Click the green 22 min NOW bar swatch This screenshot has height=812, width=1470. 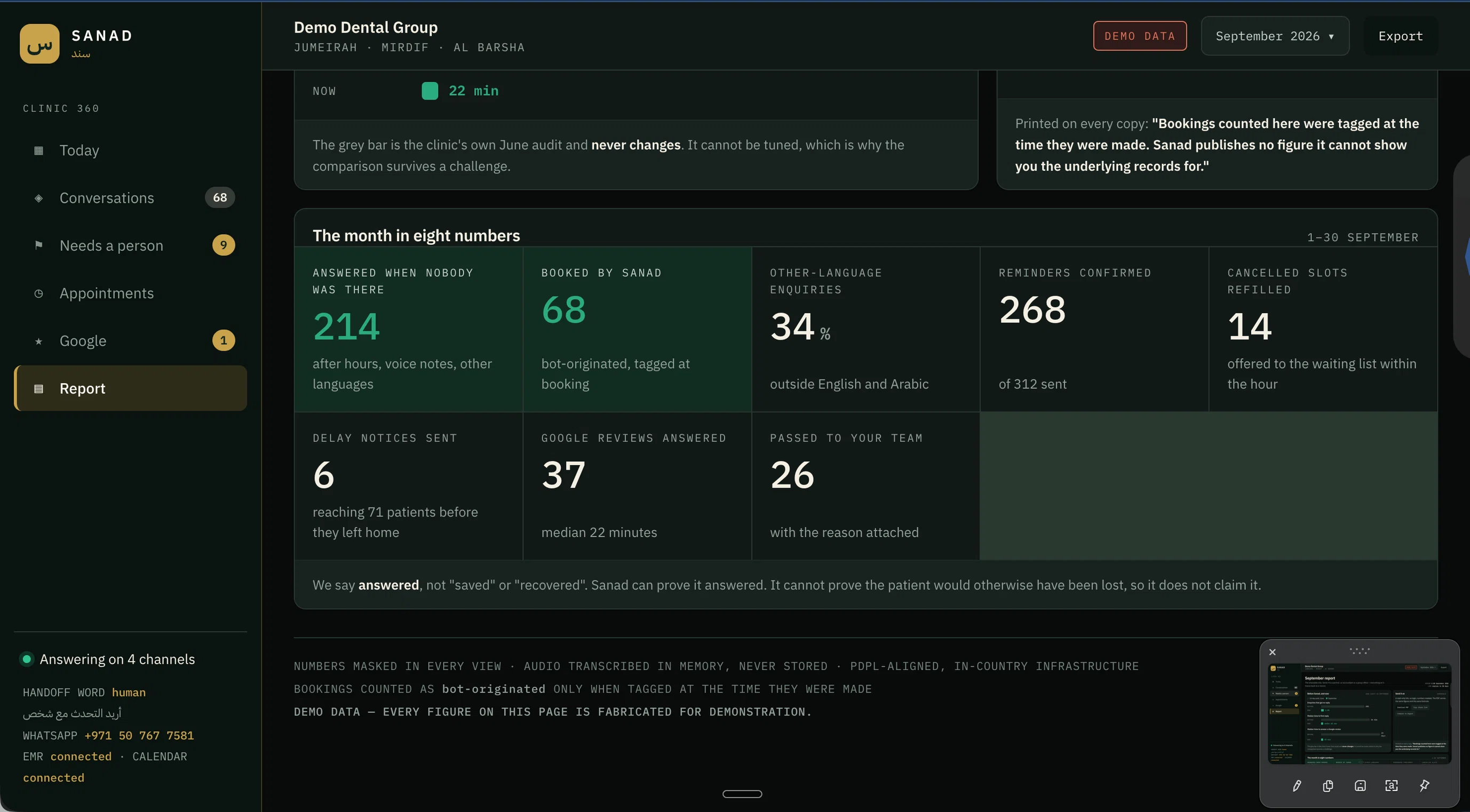(x=430, y=91)
